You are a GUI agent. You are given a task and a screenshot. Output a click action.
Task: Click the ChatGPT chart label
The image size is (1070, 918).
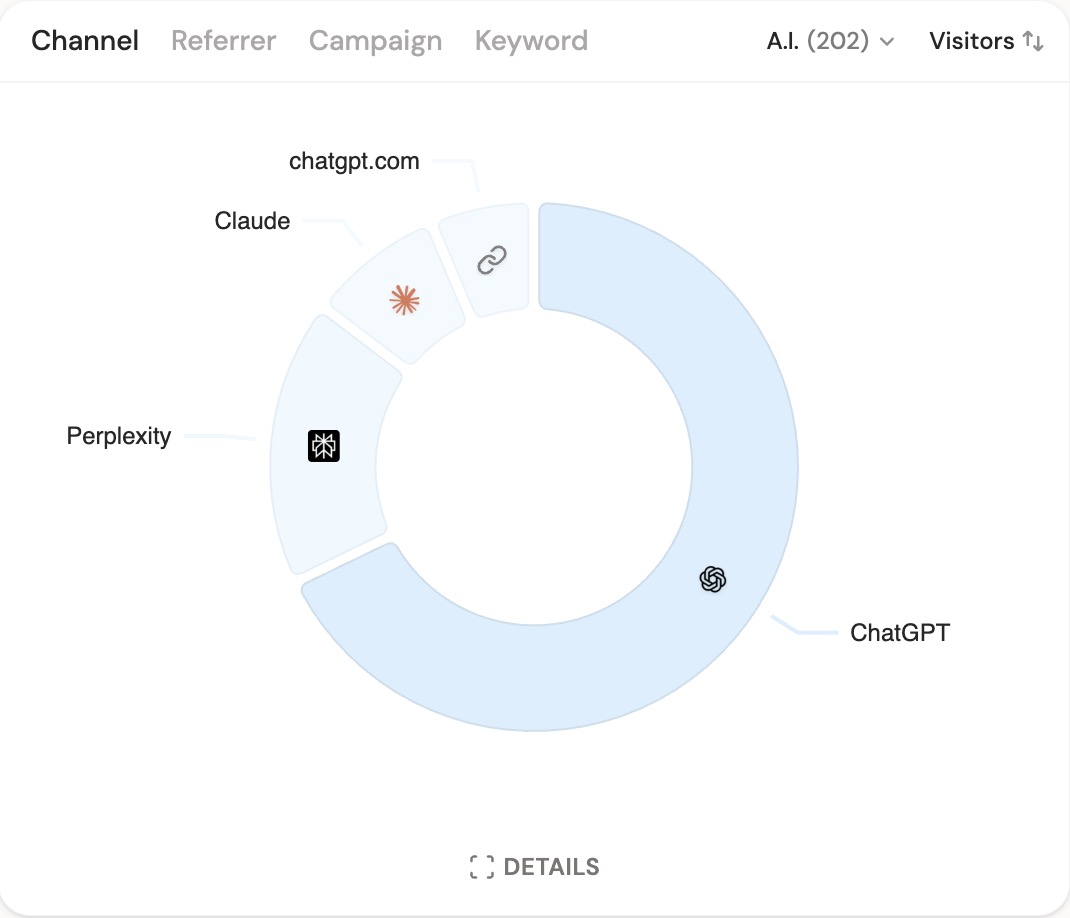(899, 633)
